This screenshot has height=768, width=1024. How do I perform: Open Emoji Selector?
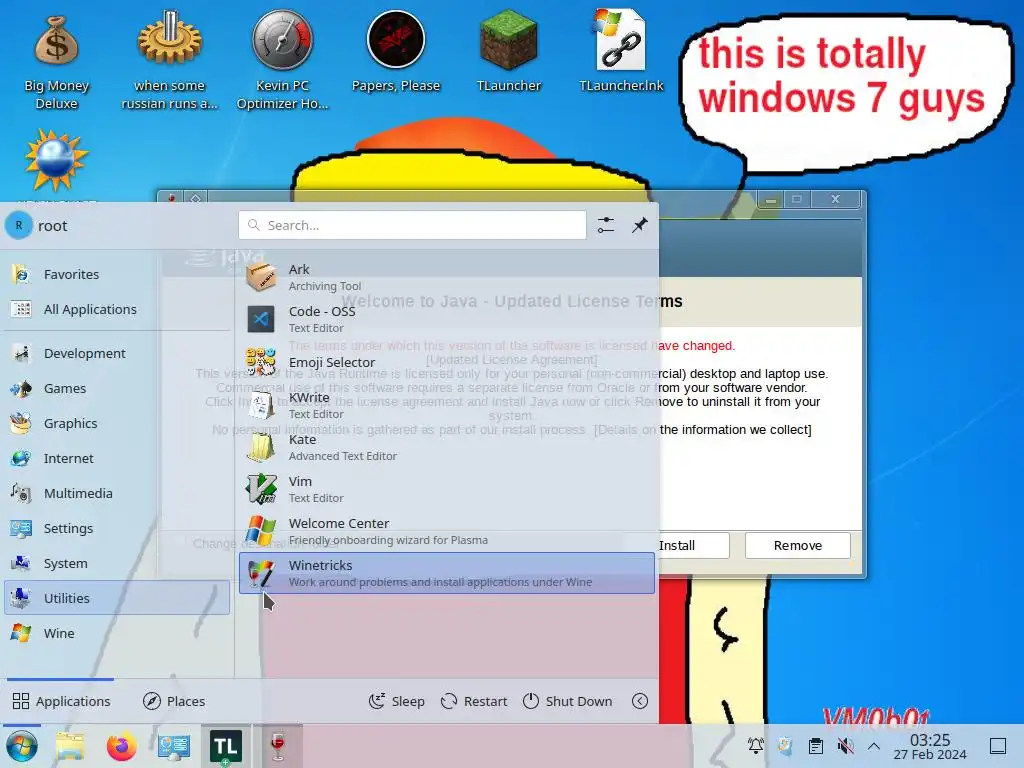447,362
